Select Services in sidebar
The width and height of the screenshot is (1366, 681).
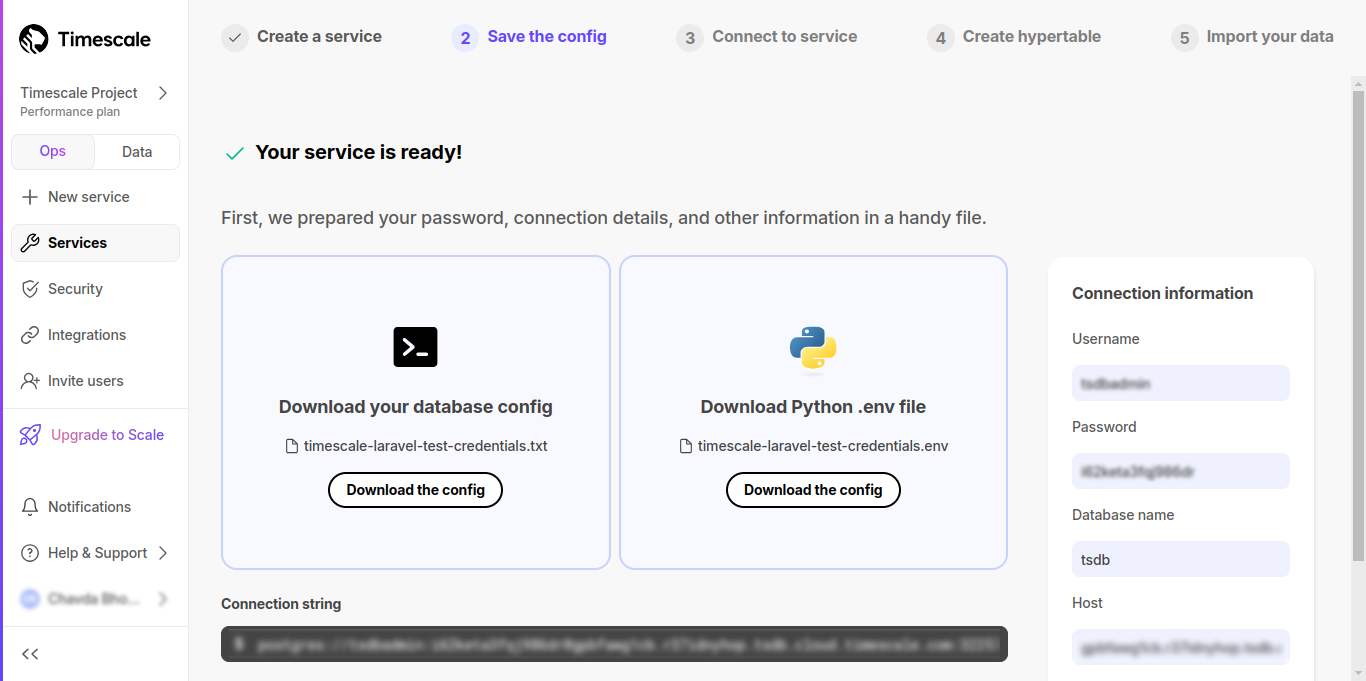coord(95,243)
